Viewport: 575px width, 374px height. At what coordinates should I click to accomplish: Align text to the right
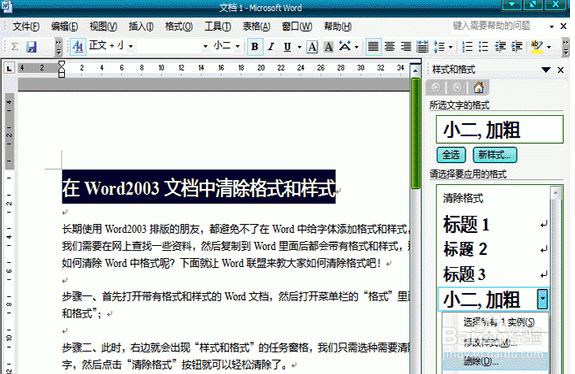(406, 47)
